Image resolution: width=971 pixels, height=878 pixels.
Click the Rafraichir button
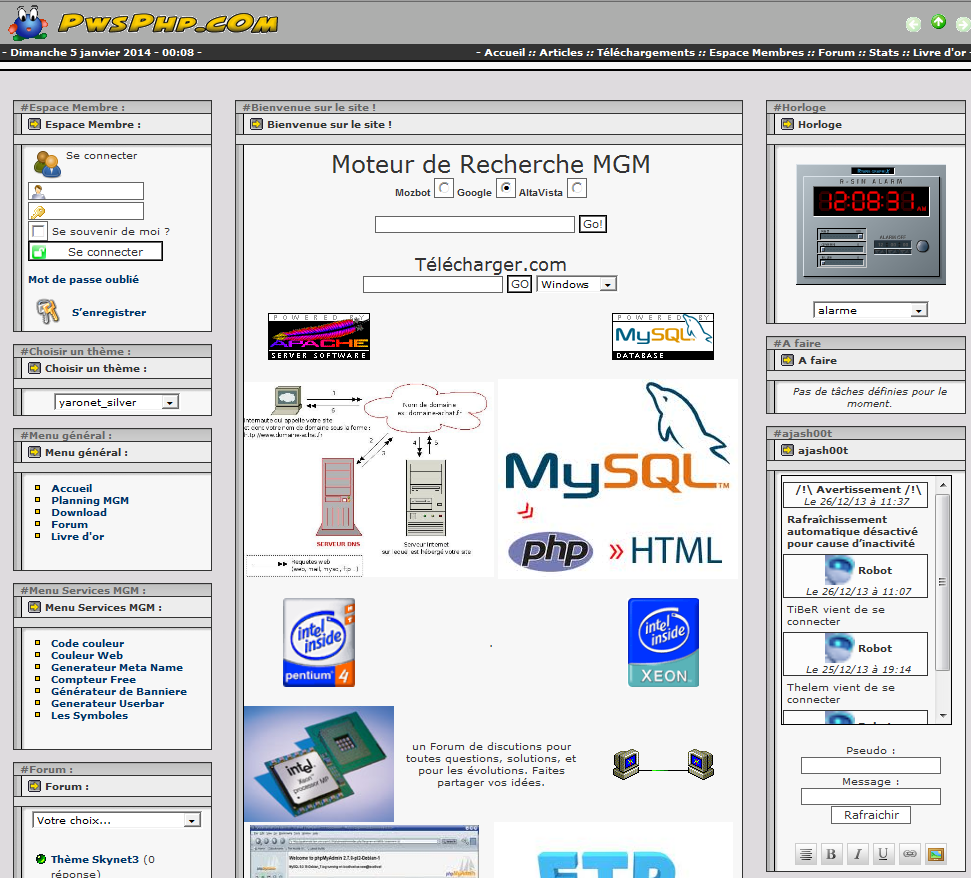click(x=871, y=815)
